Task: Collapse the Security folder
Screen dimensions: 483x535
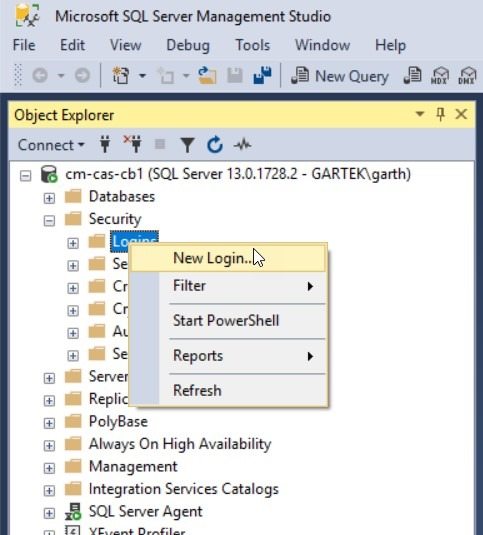Action: (49, 221)
